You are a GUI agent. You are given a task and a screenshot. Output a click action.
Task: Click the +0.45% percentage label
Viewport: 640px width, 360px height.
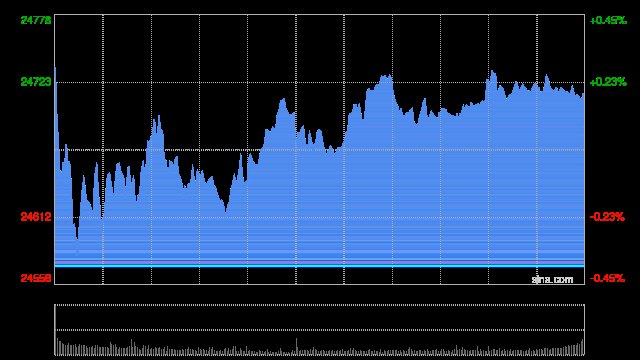tap(608, 20)
